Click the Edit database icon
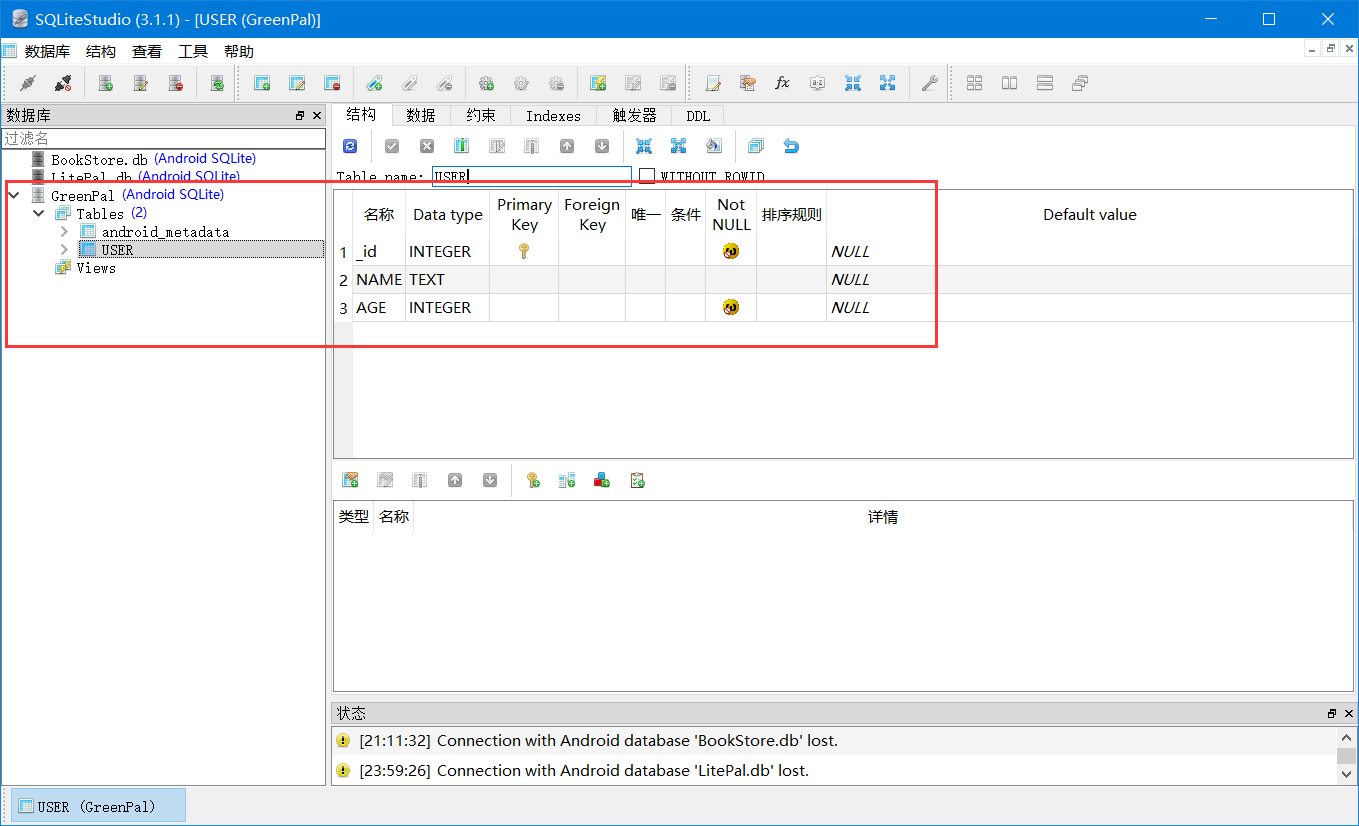 pos(141,83)
